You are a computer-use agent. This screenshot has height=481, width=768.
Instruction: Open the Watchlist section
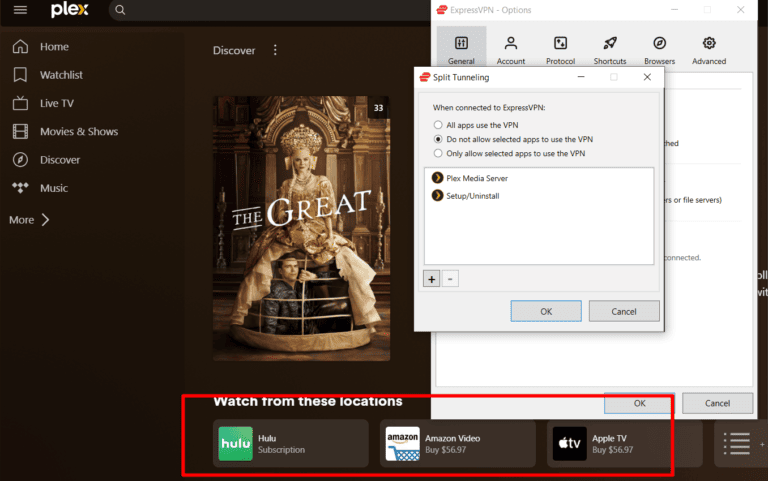tap(61, 75)
